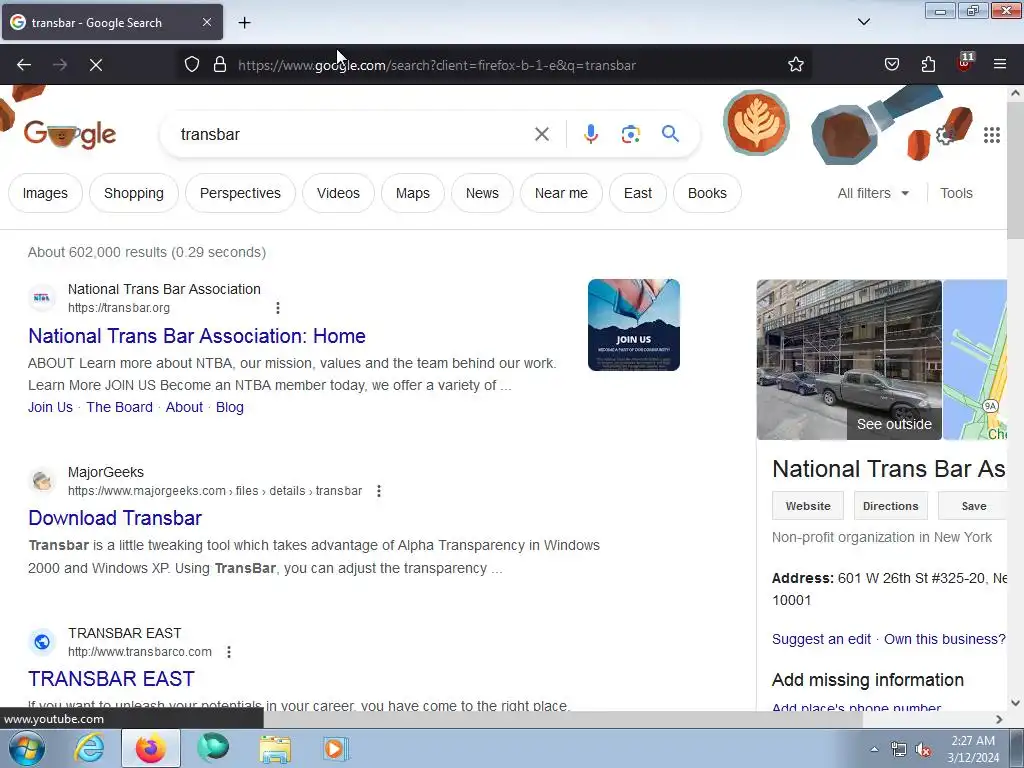1024x768 pixels.
Task: Open the About sitelink
Action: [x=184, y=407]
